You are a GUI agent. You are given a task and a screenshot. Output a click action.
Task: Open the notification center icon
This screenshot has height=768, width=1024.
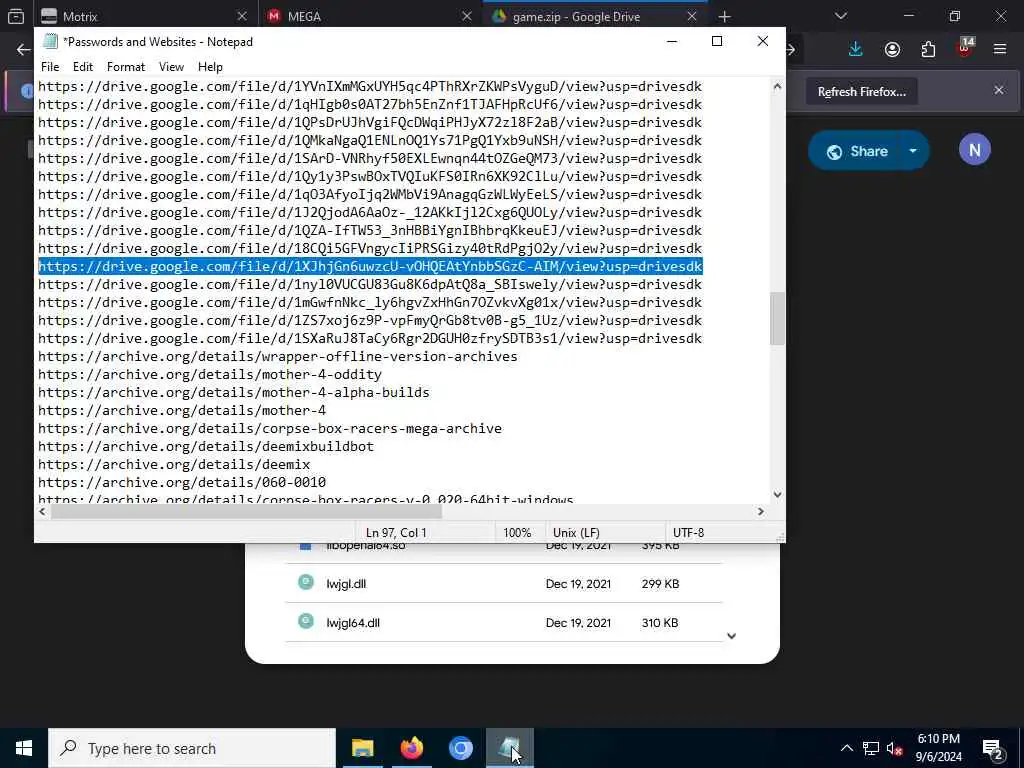click(992, 748)
